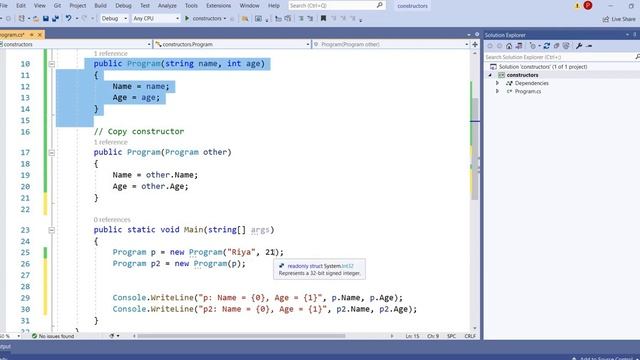Click the New Project icon
This screenshot has height=360, width=640.
(x=22, y=18)
